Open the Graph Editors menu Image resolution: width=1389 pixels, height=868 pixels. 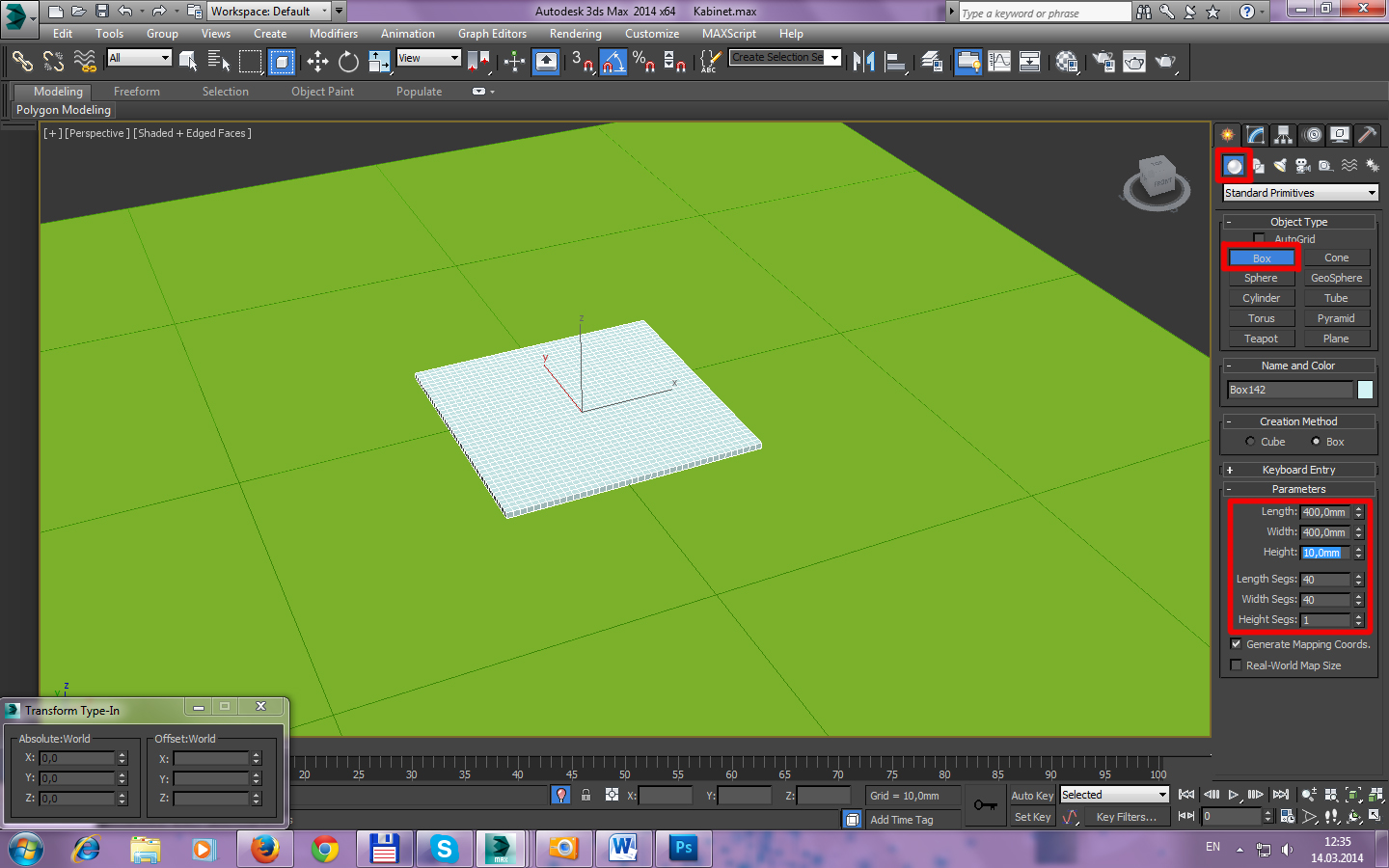(492, 34)
